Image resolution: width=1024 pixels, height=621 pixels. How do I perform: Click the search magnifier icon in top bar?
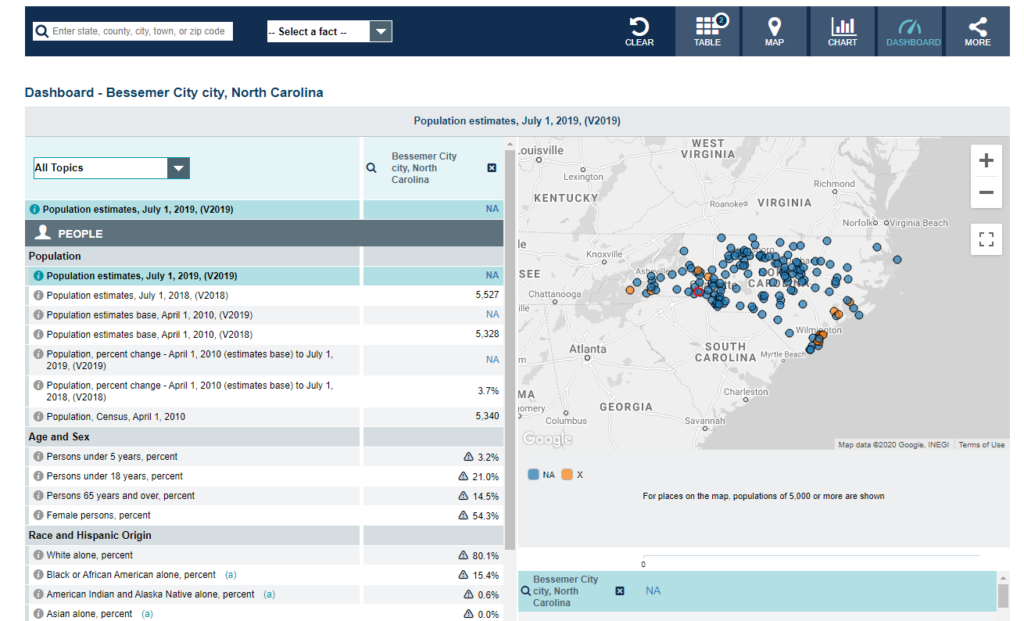(42, 31)
